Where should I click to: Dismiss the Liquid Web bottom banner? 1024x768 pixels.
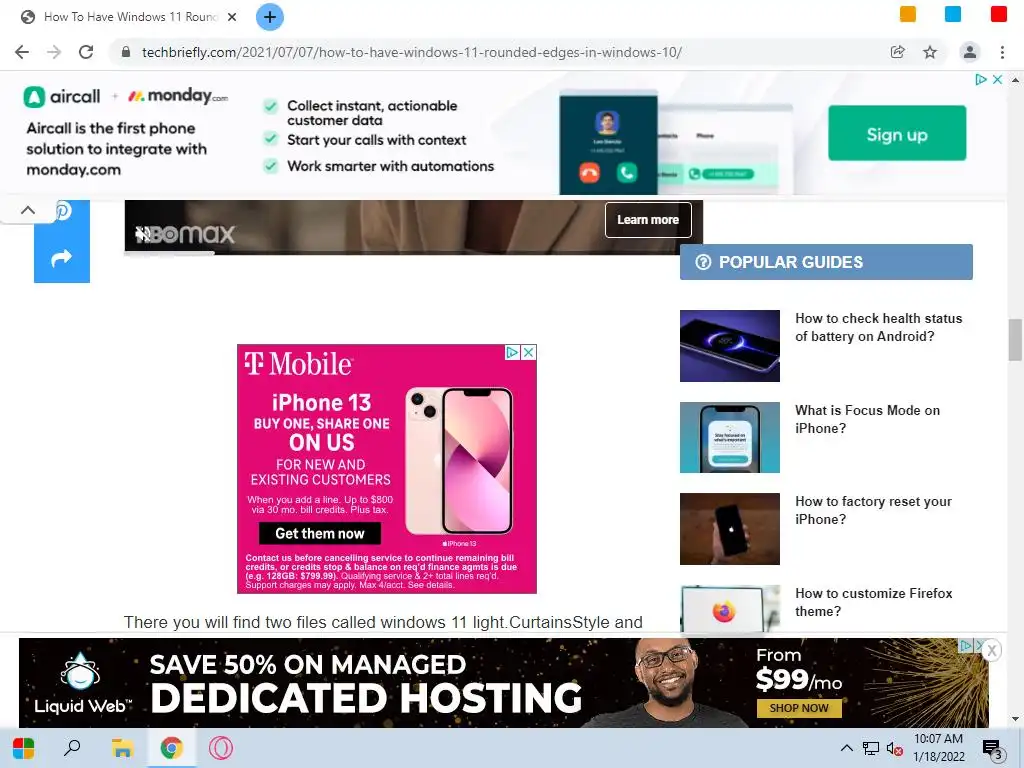991,650
